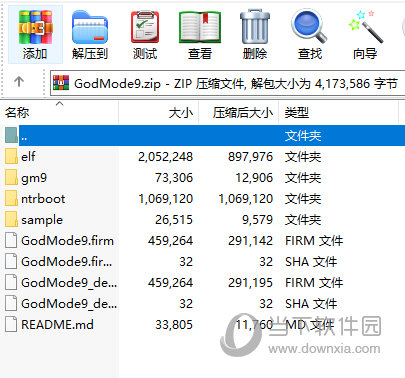The width and height of the screenshot is (405, 378).
Task: Select the gm9 folder name
Action: click(x=34, y=178)
